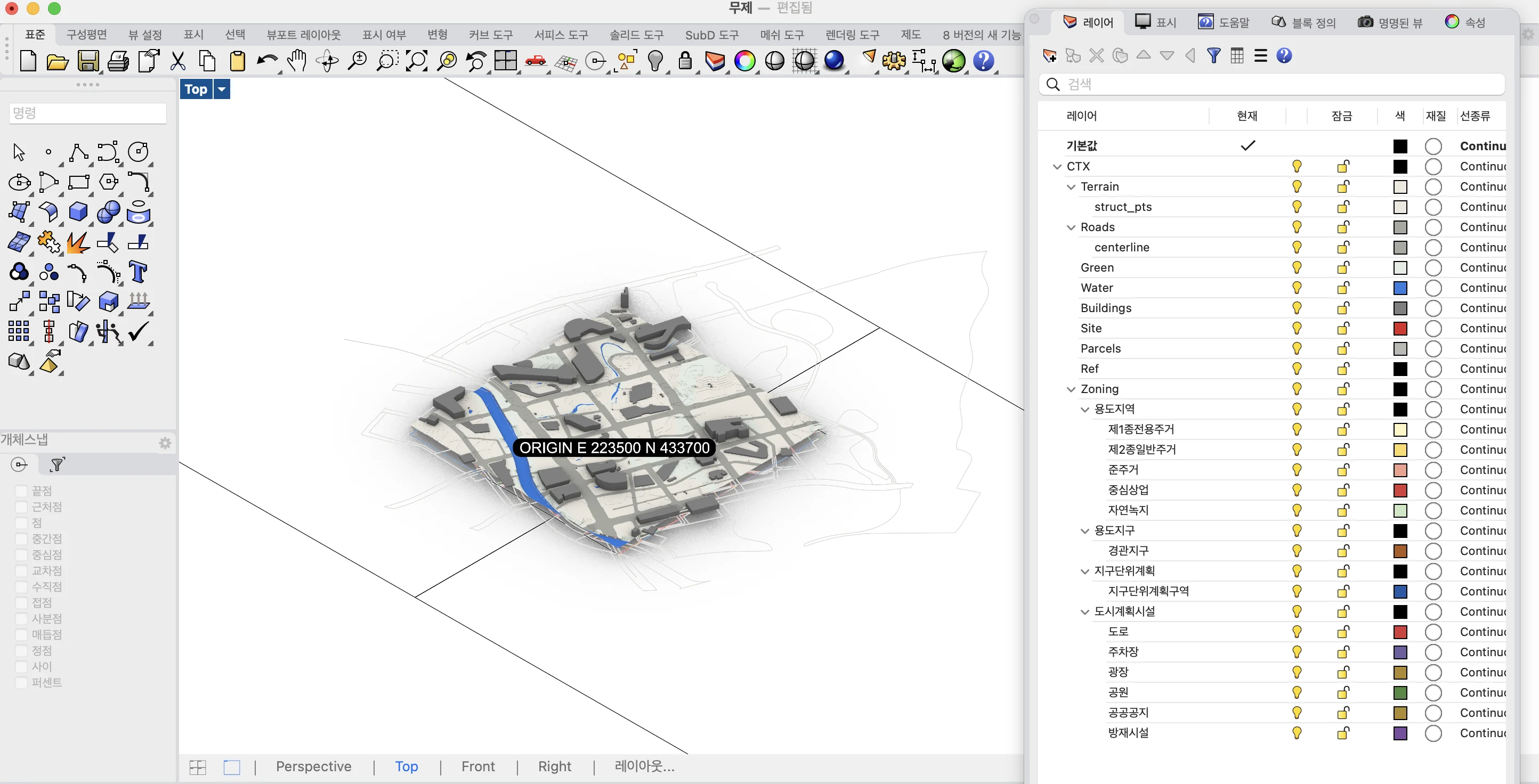The height and width of the screenshot is (784, 1539).
Task: Click the Options gear icon in toolbar
Action: 894,61
